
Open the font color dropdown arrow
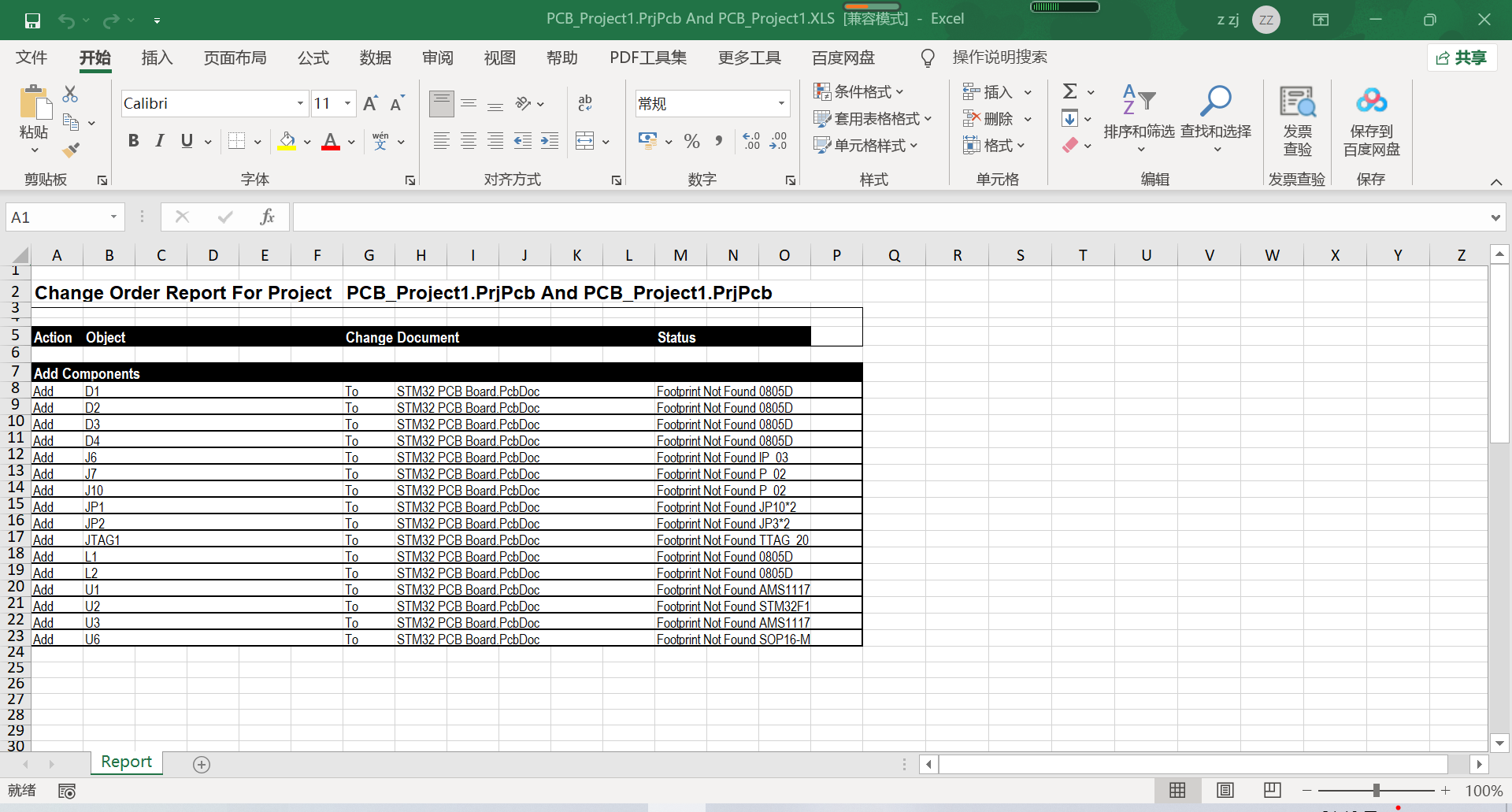pyautogui.click(x=351, y=142)
